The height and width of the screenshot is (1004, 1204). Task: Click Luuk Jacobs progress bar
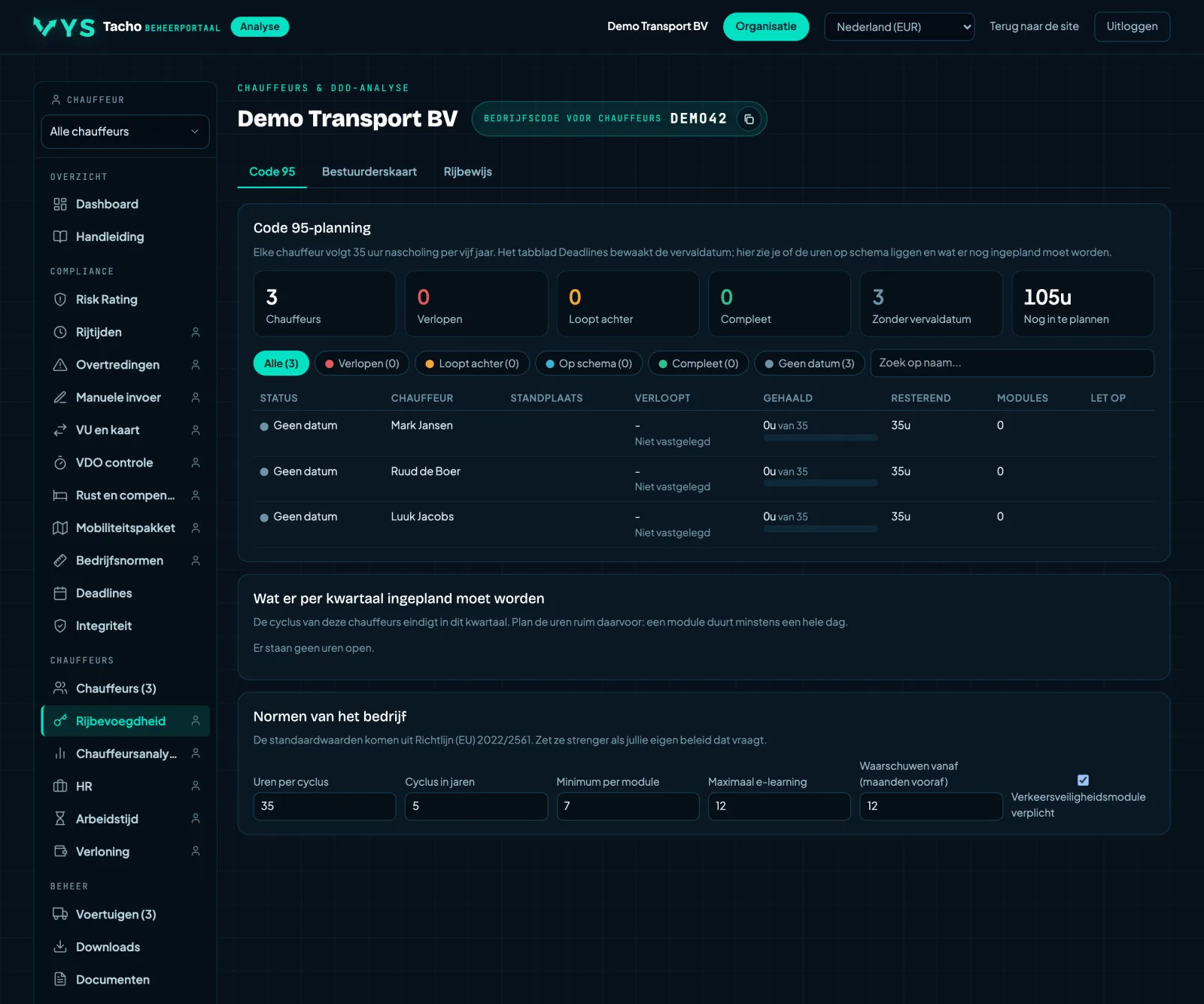[x=820, y=529]
